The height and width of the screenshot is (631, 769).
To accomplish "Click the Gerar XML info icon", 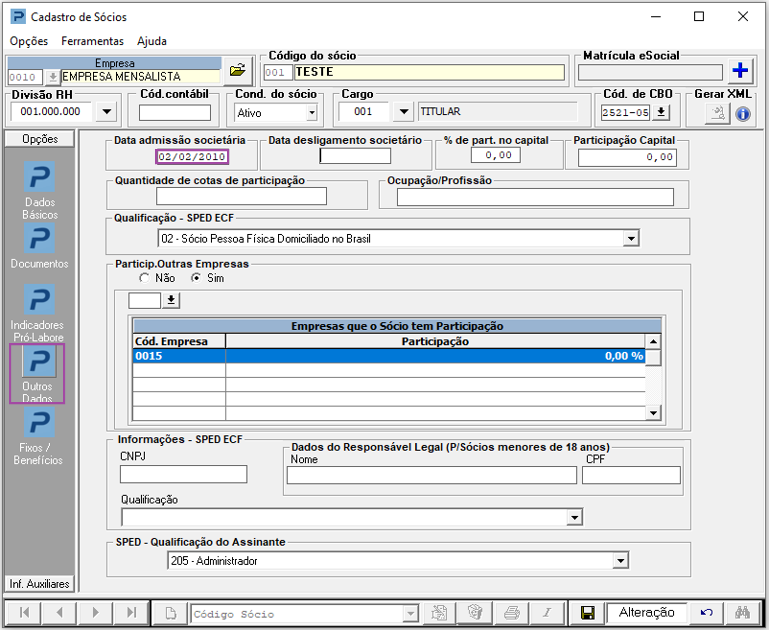I will [743, 114].
